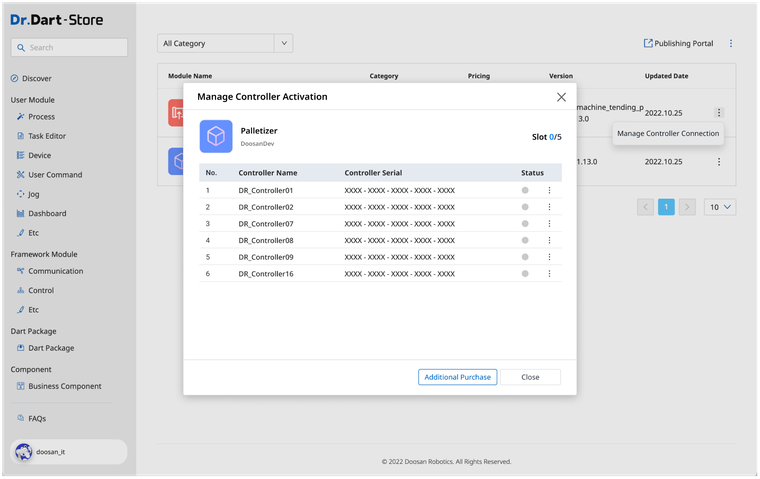The width and height of the screenshot is (760, 479).
Task: Open Task Editor in User Module
Action: [48, 136]
